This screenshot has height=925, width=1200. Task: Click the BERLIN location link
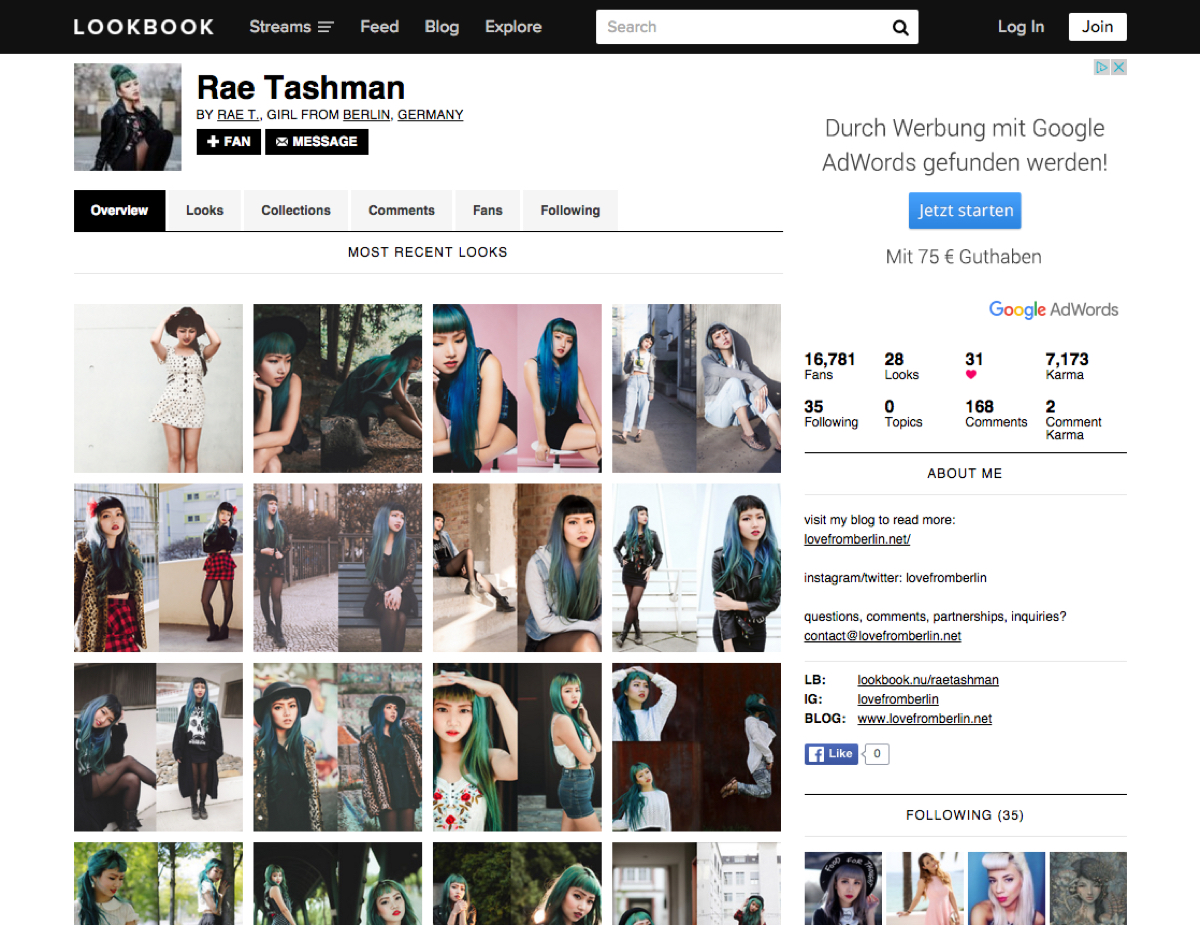(x=366, y=115)
